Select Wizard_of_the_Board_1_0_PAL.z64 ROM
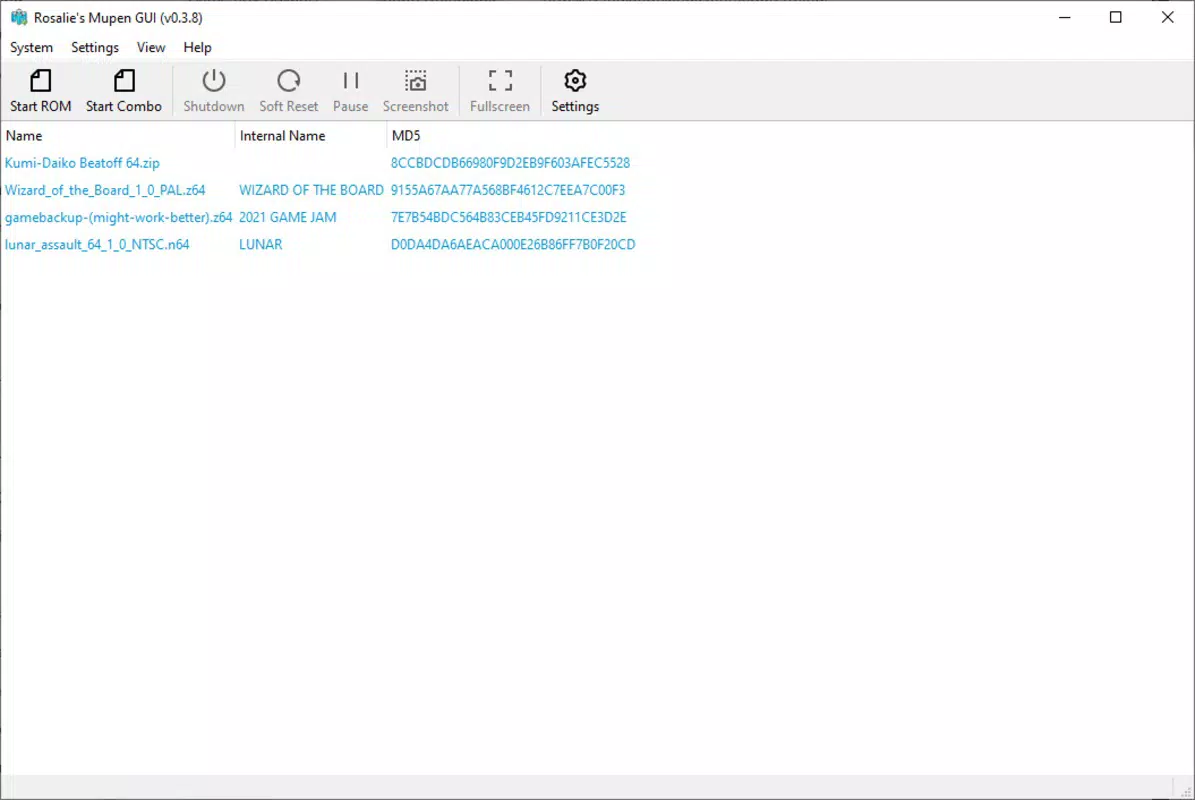Screen dimensions: 1195x800 point(105,190)
